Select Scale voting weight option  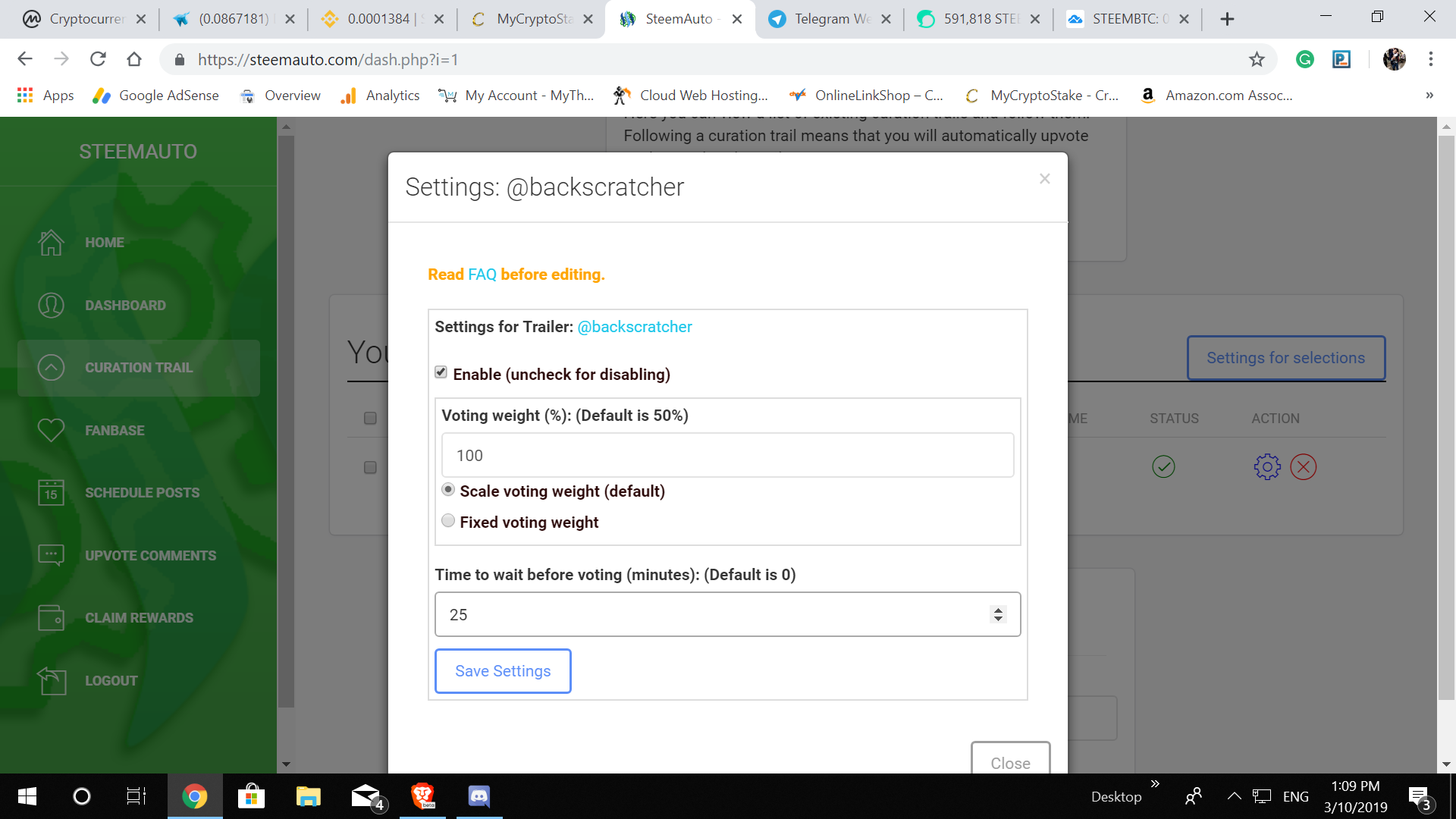448,490
